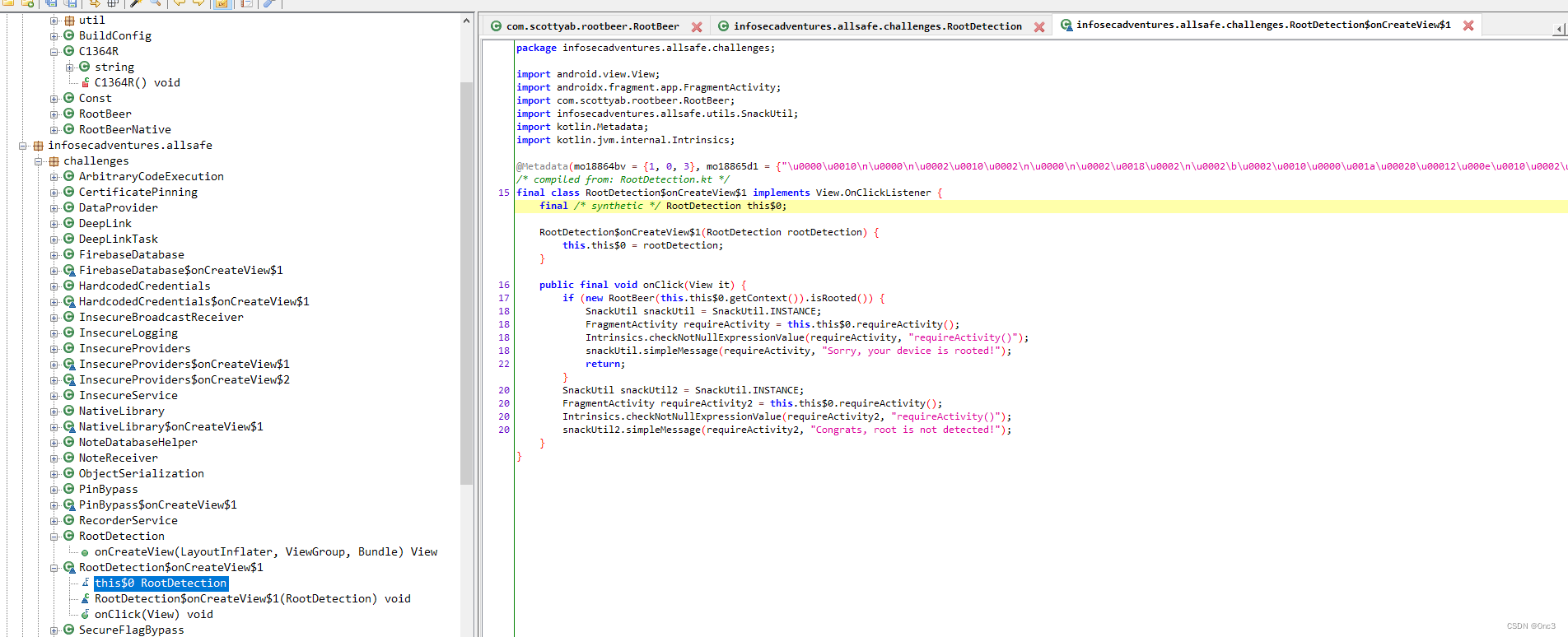Click the CertificatePinning class icon
1568x637 pixels.
69,192
